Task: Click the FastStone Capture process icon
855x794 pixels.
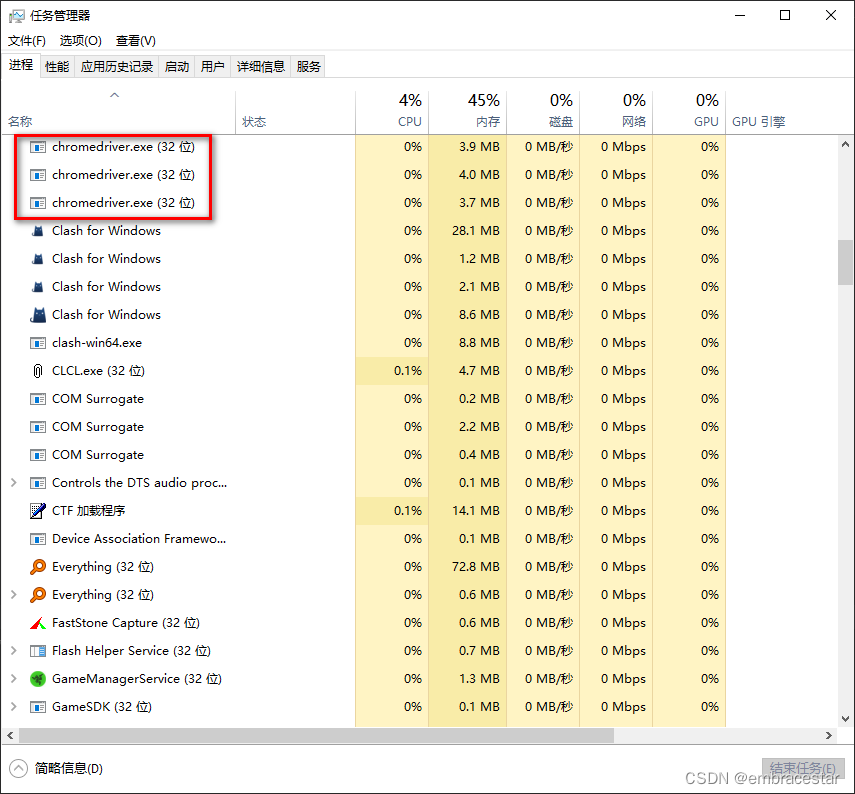Action: tap(36, 623)
